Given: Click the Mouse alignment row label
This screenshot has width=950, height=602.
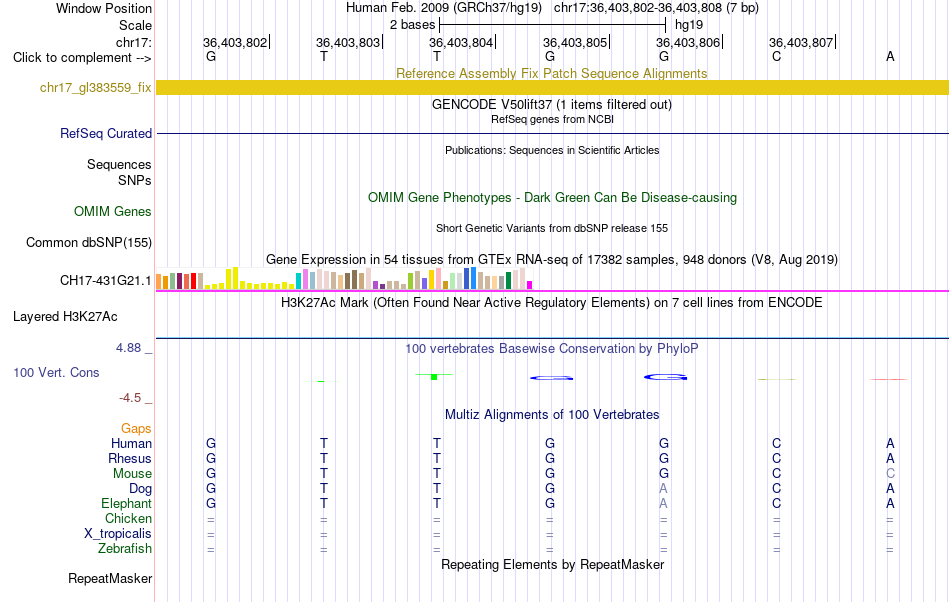Looking at the screenshot, I should tap(132, 474).
